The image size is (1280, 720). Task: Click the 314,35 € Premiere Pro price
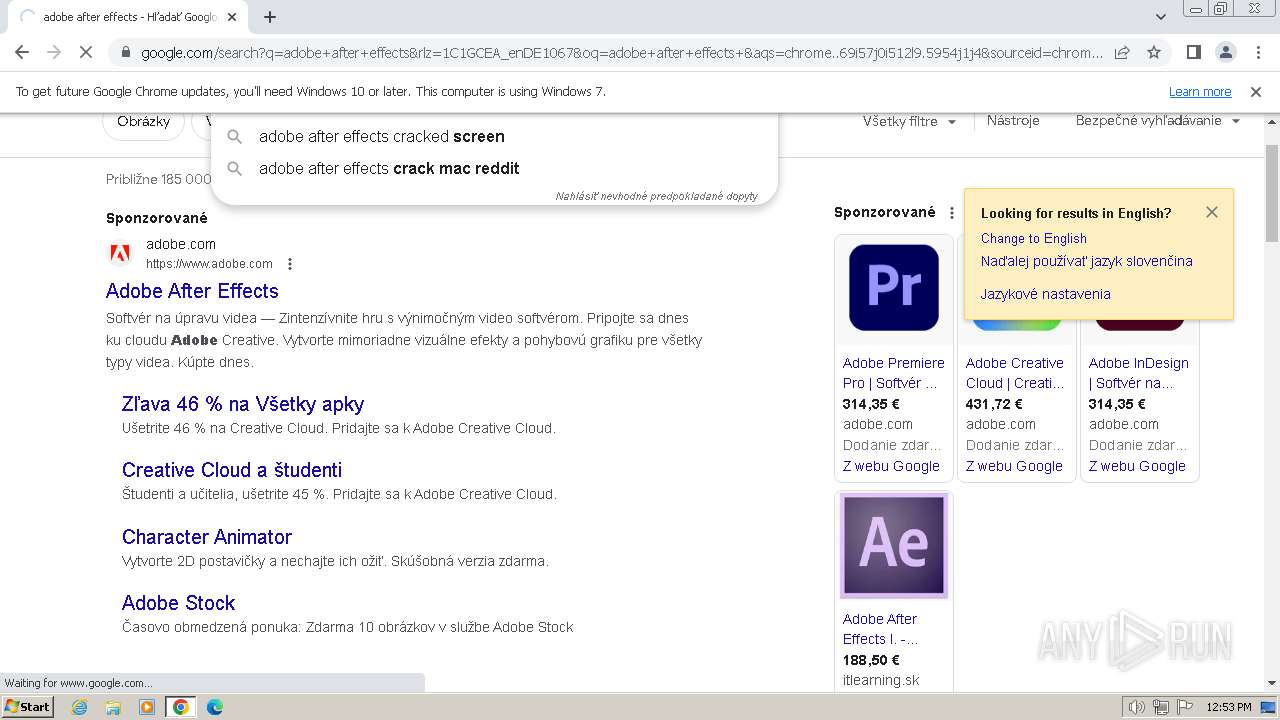871,404
